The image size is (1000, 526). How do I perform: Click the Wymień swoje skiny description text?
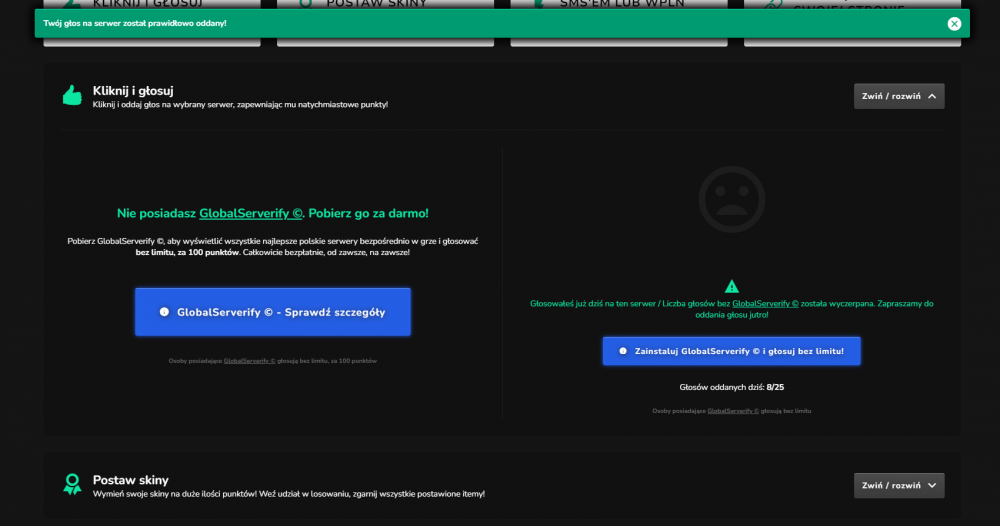click(x=288, y=494)
